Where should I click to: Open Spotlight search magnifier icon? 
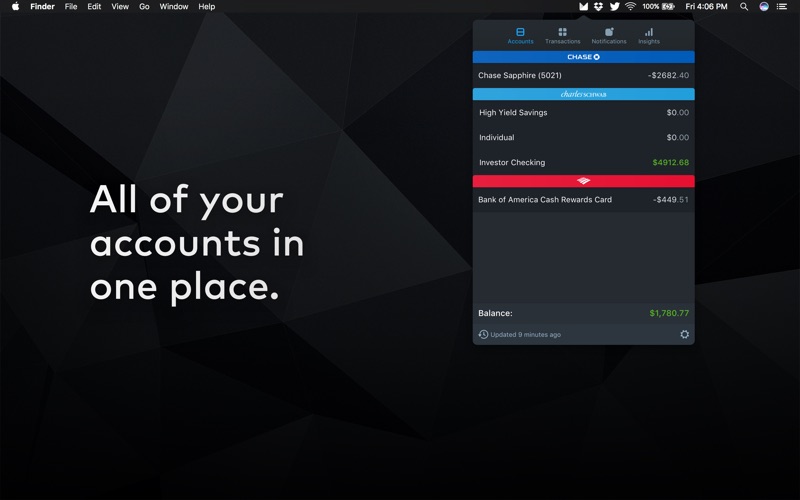click(x=744, y=7)
